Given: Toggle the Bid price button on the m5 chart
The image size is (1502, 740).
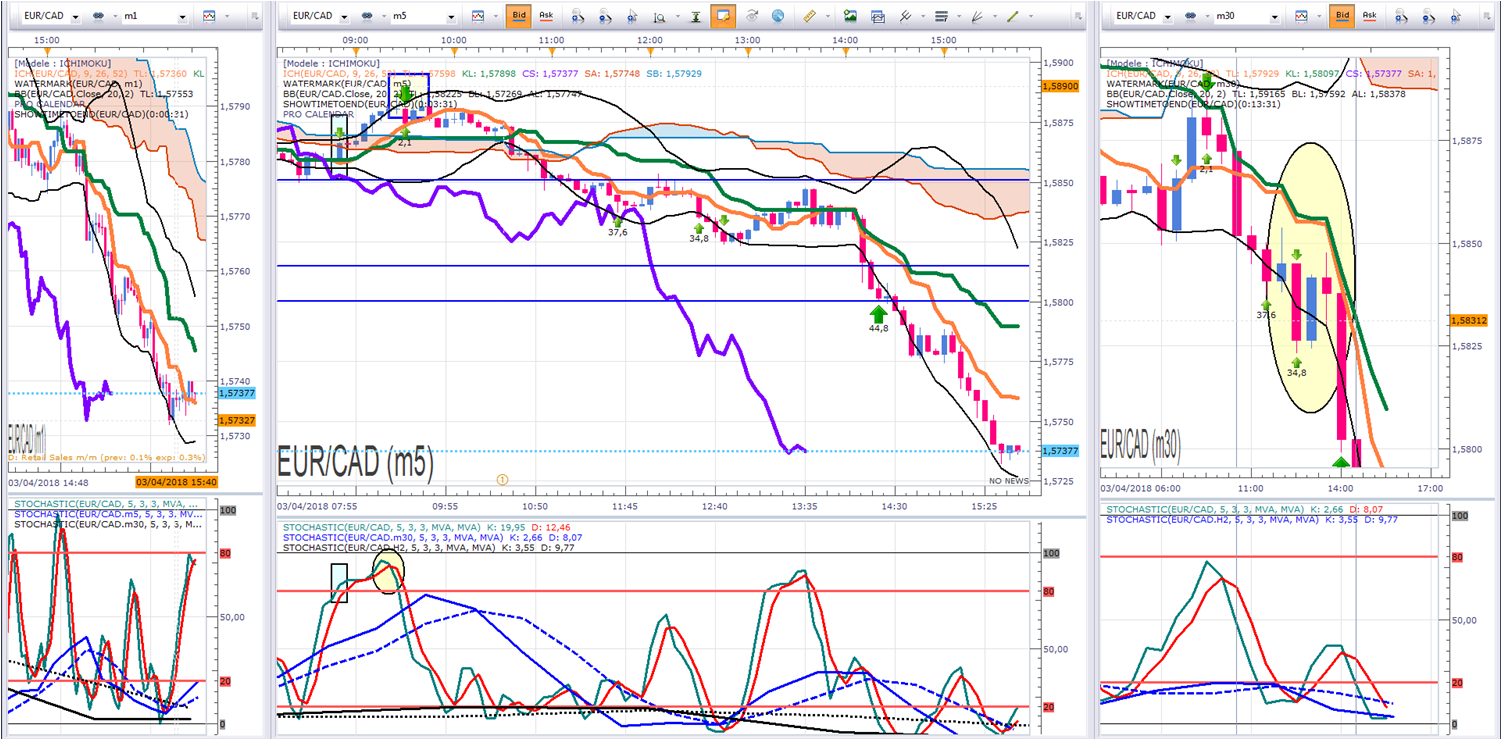Looking at the screenshot, I should pyautogui.click(x=518, y=17).
